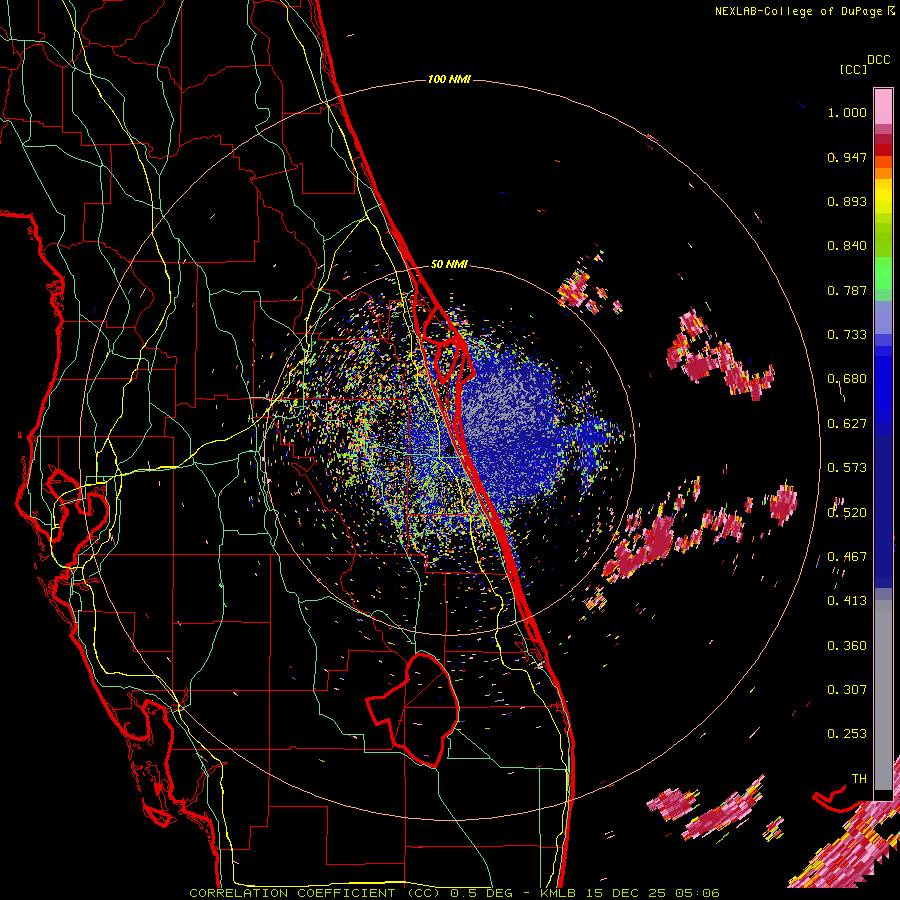Pick the gray segment of the color scale

(x=883, y=695)
